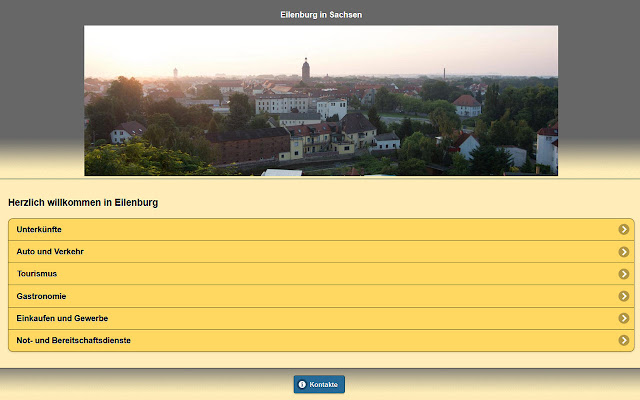Image resolution: width=640 pixels, height=400 pixels.
Task: Click the Kontakte button
Action: (319, 384)
